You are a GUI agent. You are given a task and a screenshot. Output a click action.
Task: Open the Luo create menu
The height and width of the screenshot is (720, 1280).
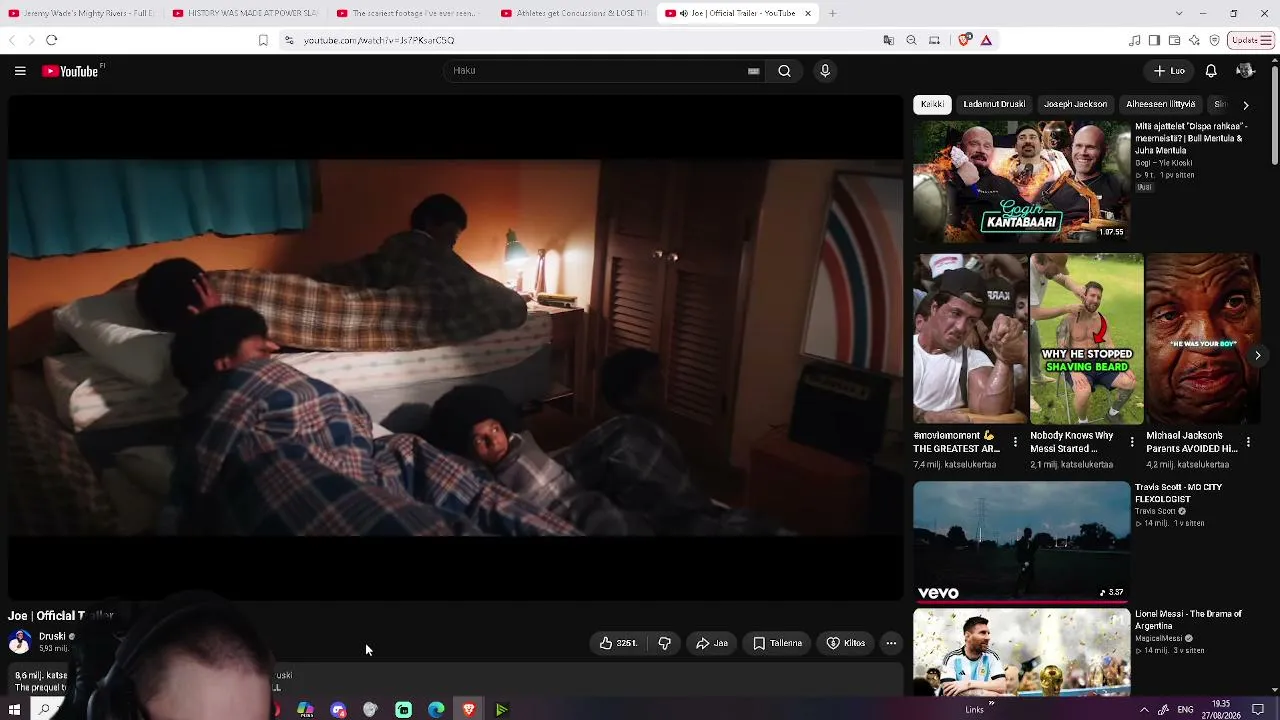(1169, 71)
